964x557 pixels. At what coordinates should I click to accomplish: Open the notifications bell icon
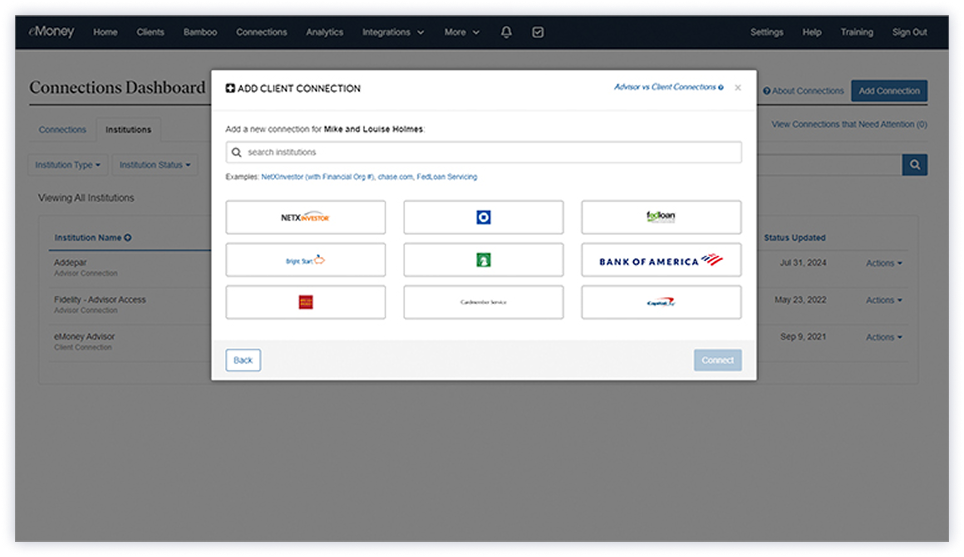point(506,32)
